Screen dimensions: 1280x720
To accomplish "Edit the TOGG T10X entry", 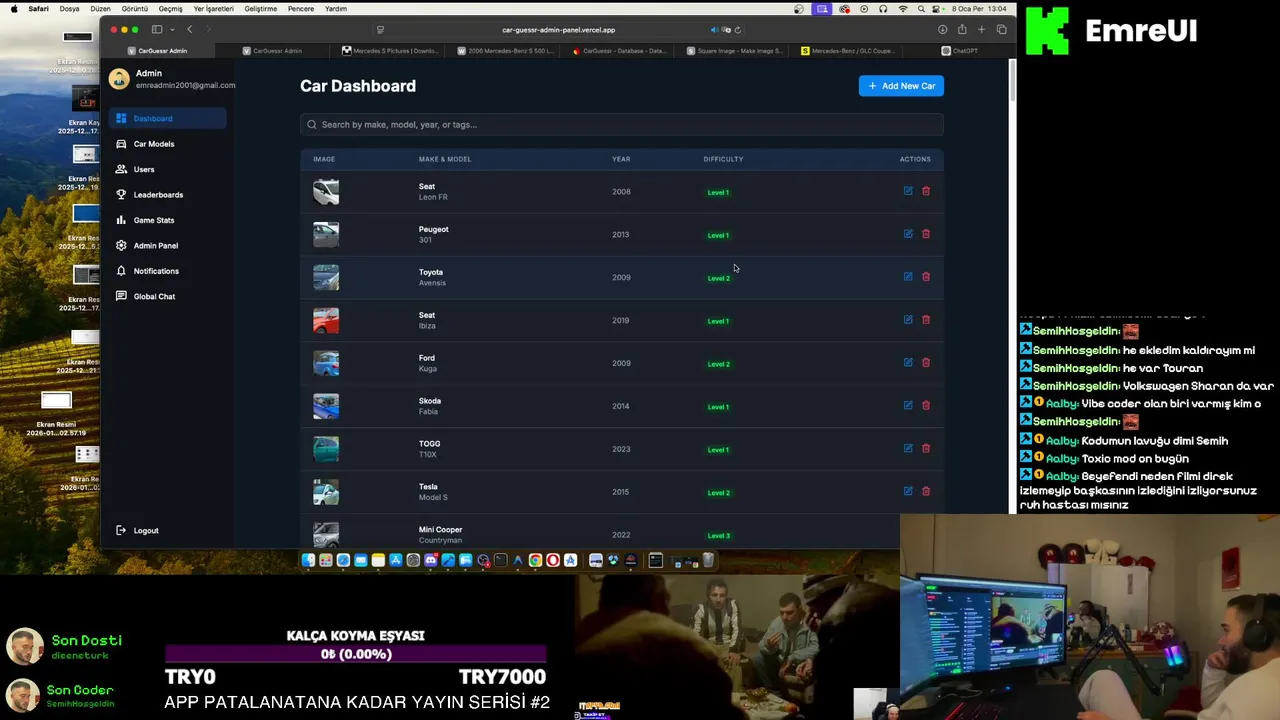I will point(908,448).
